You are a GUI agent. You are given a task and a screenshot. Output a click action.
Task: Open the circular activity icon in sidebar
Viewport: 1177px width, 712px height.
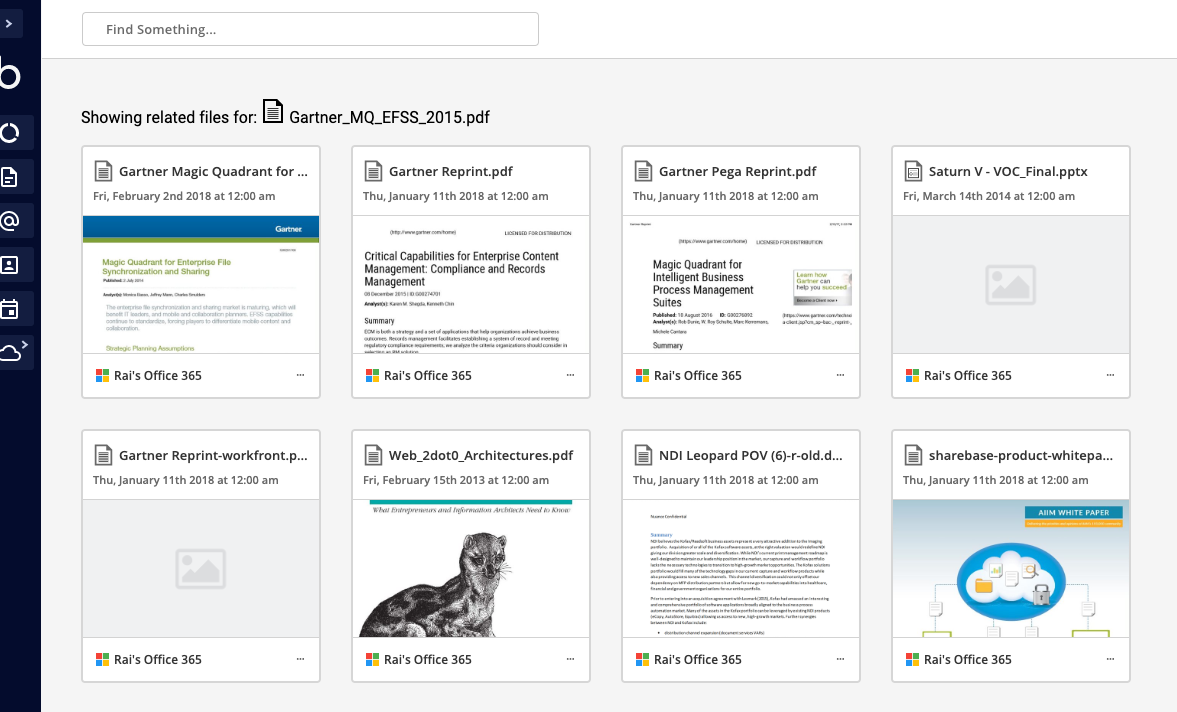tap(10, 134)
